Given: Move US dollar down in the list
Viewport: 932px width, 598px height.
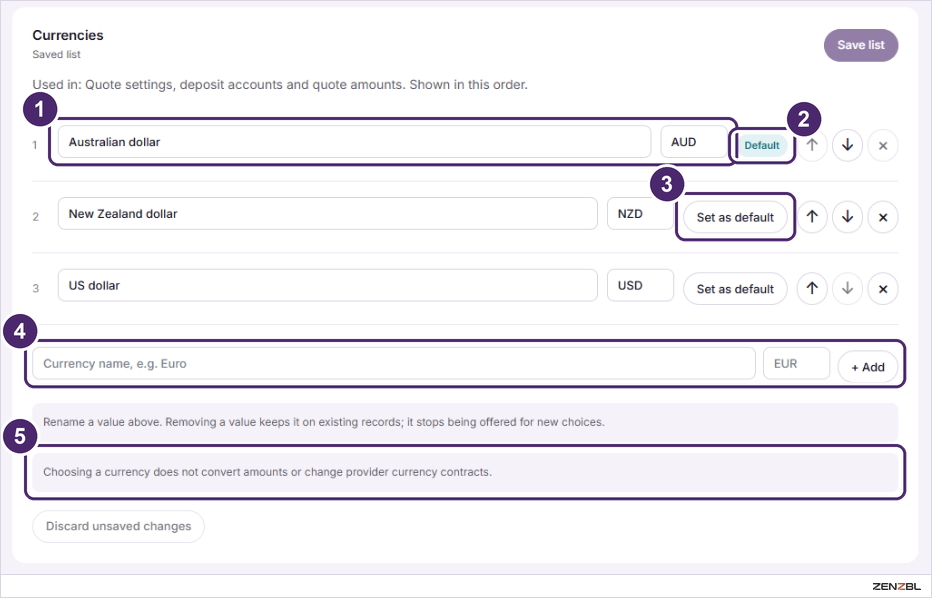Looking at the screenshot, I should (x=848, y=289).
